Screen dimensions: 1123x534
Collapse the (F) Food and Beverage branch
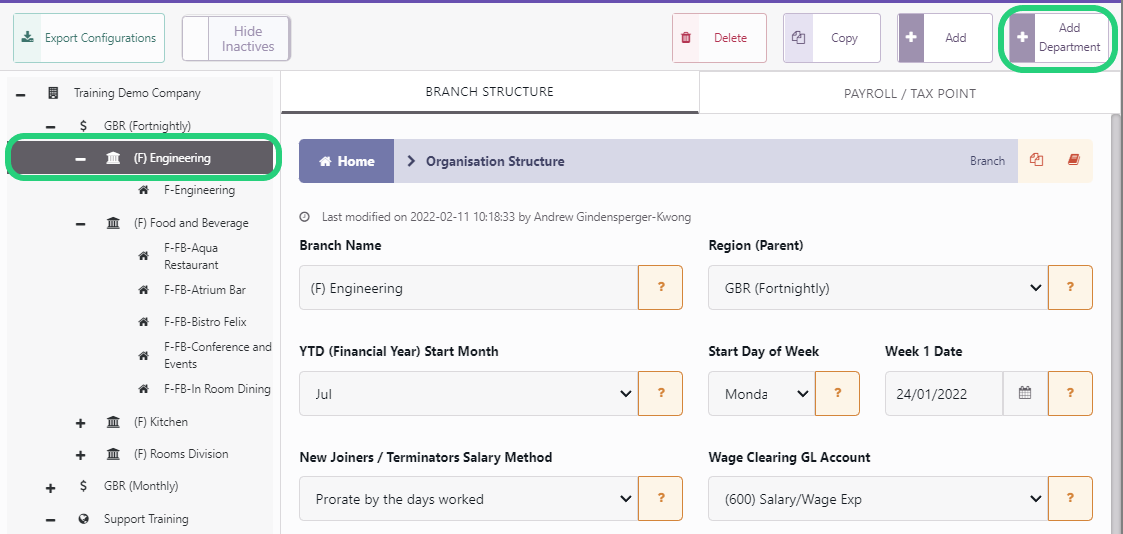point(80,223)
